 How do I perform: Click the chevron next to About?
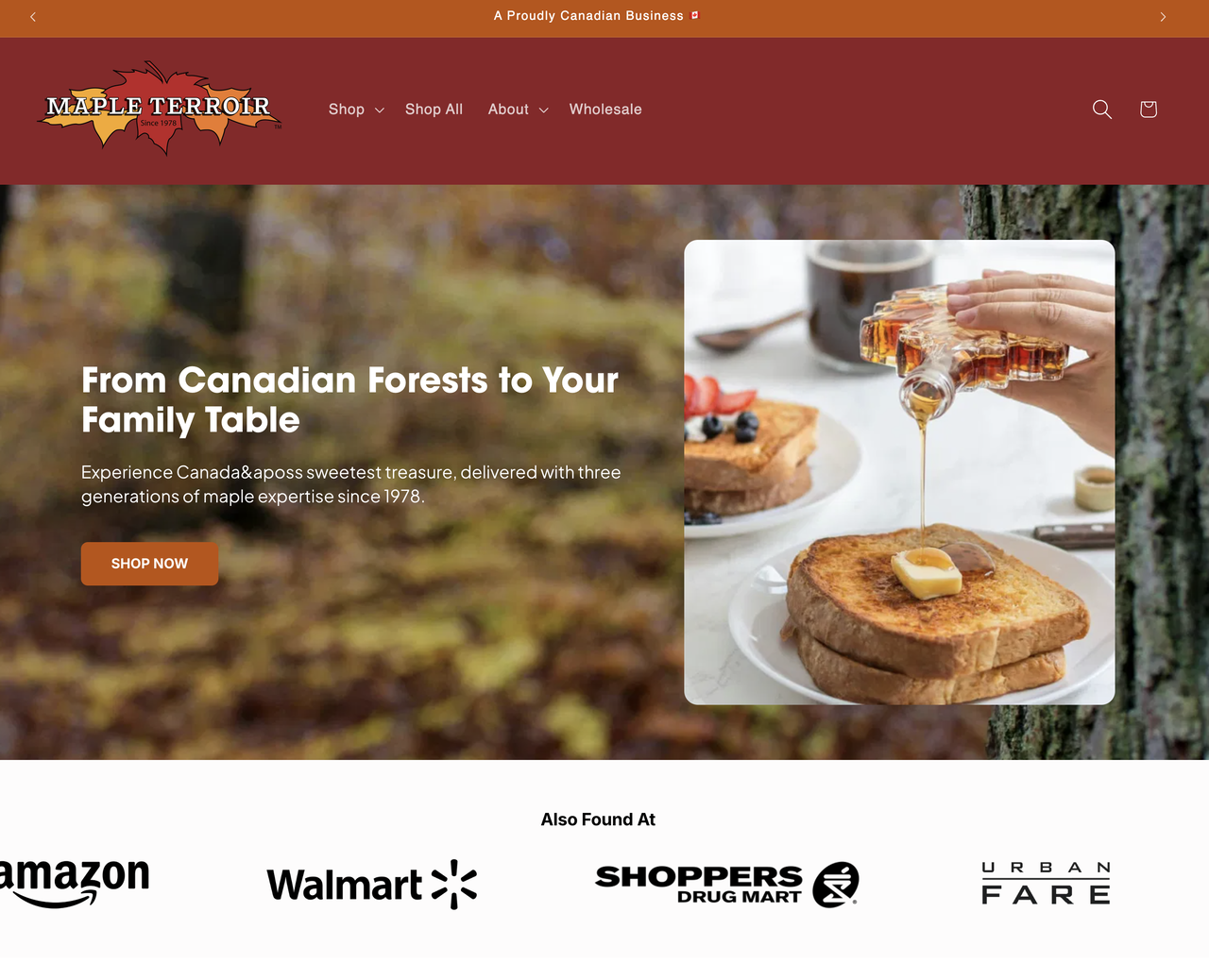(x=543, y=110)
